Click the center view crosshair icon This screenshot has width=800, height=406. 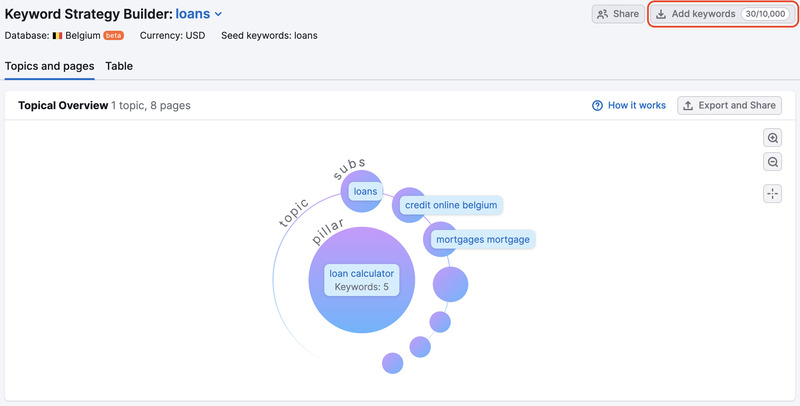pyautogui.click(x=773, y=194)
